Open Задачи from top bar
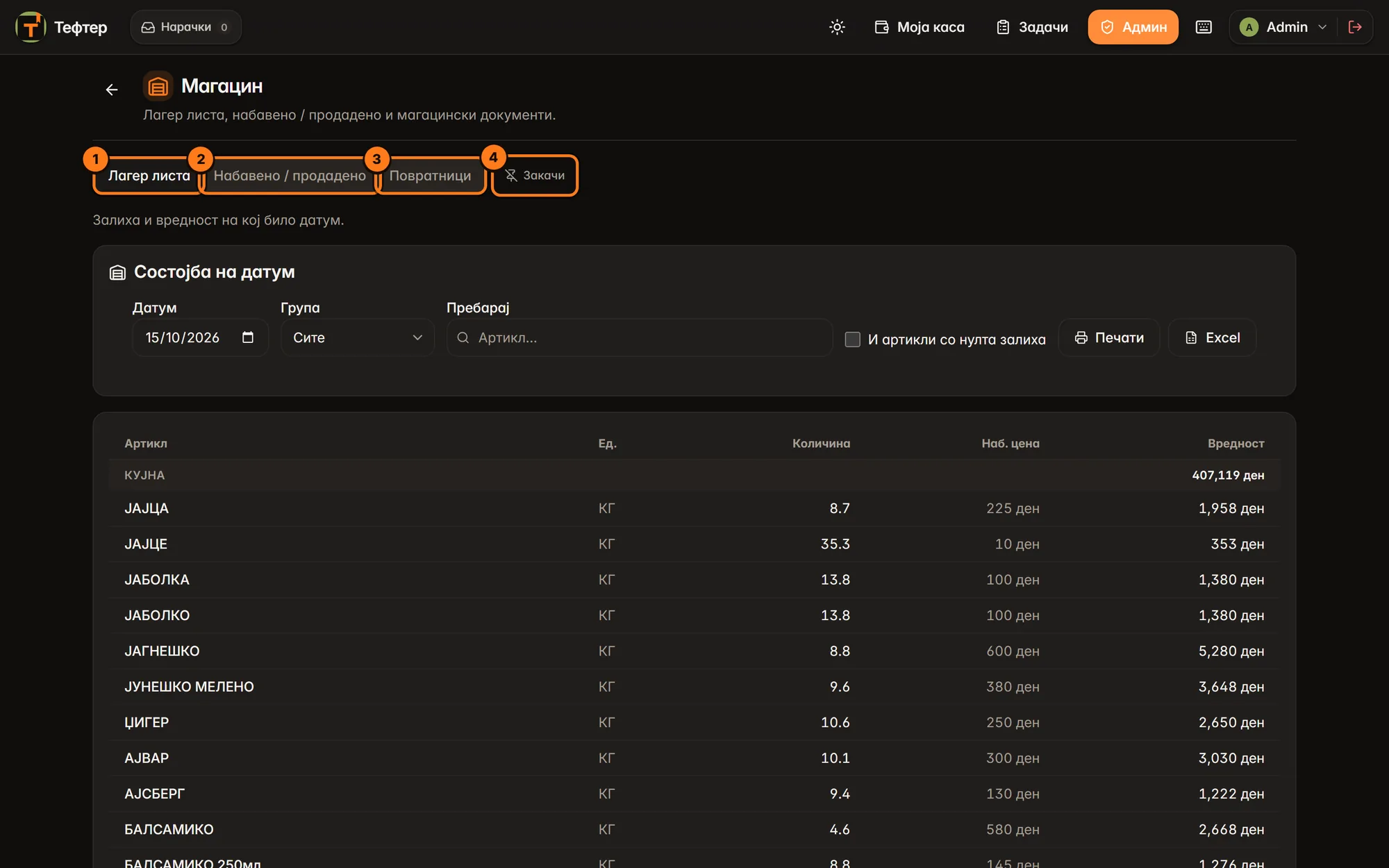Image resolution: width=1389 pixels, height=868 pixels. [1033, 27]
